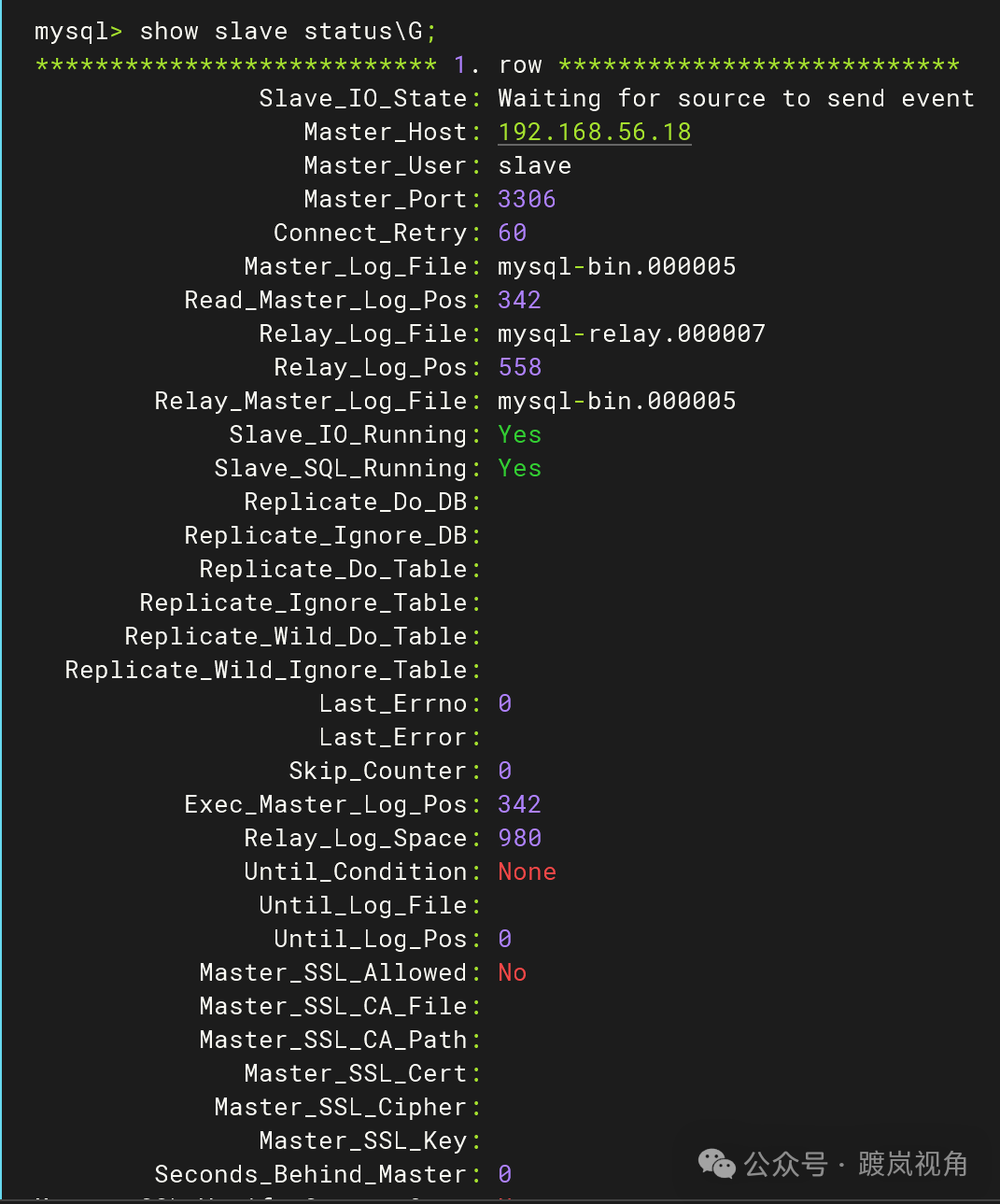
Task: Click the WeChat logo icon in watermark
Action: point(716,1164)
